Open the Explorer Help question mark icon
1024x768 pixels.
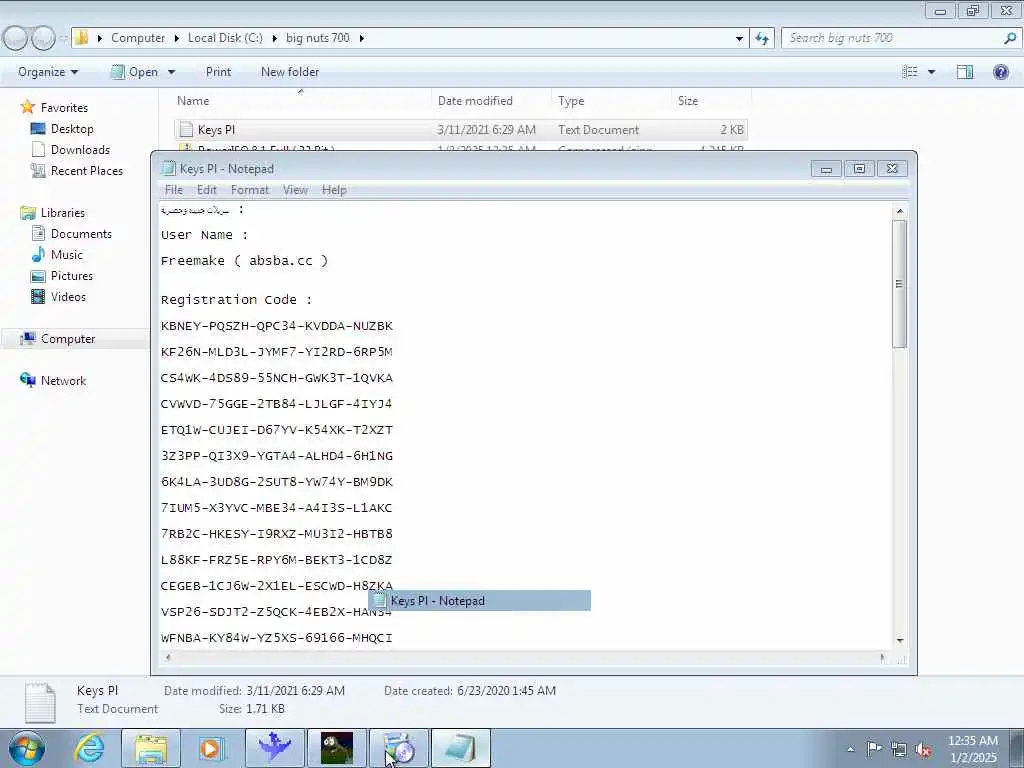click(1000, 72)
